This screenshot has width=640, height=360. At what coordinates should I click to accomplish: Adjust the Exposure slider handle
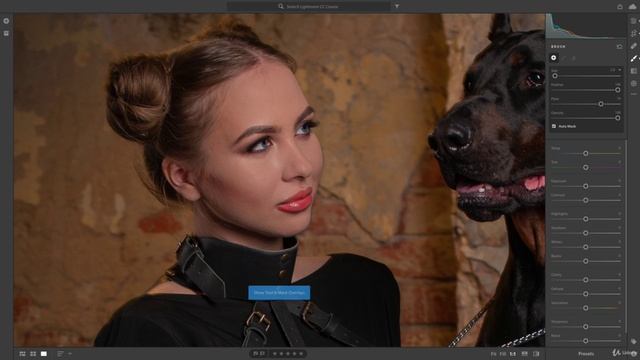tap(586, 186)
